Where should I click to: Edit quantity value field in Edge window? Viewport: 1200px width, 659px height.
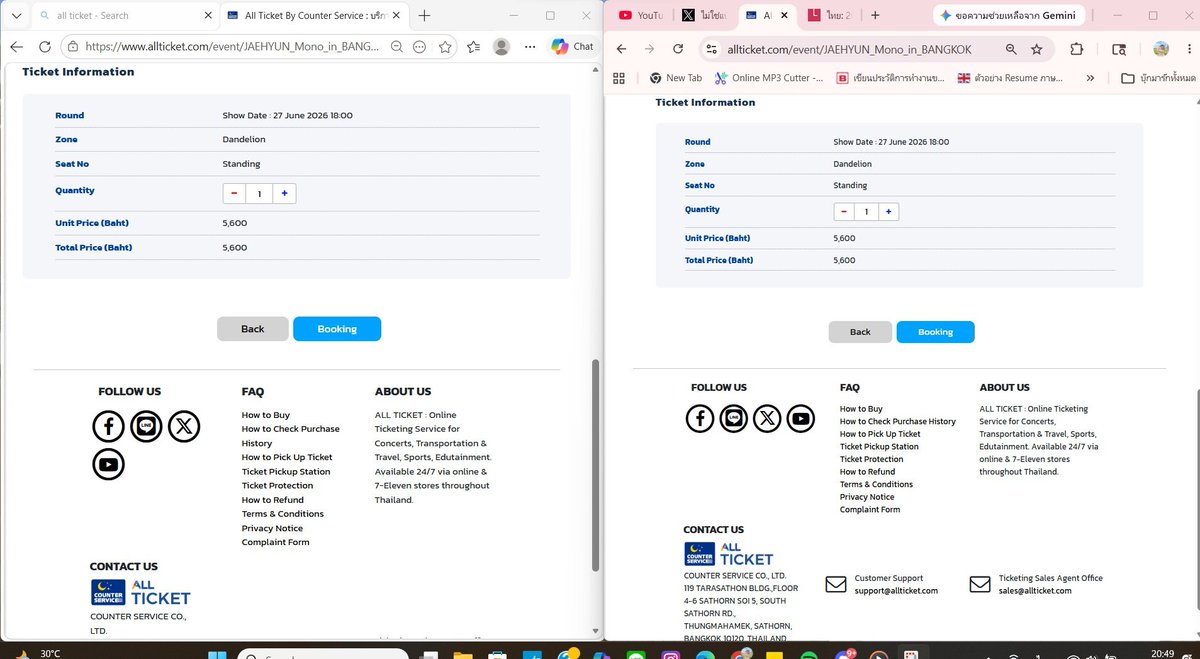coord(259,193)
